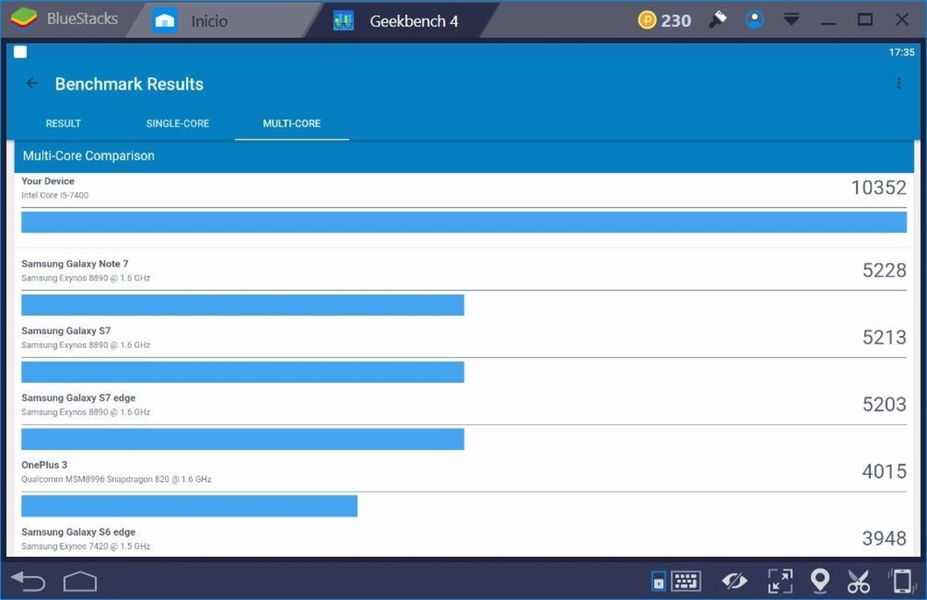Screen dimensions: 927x600
Task: Click the scissors screenshot icon
Action: 858,581
